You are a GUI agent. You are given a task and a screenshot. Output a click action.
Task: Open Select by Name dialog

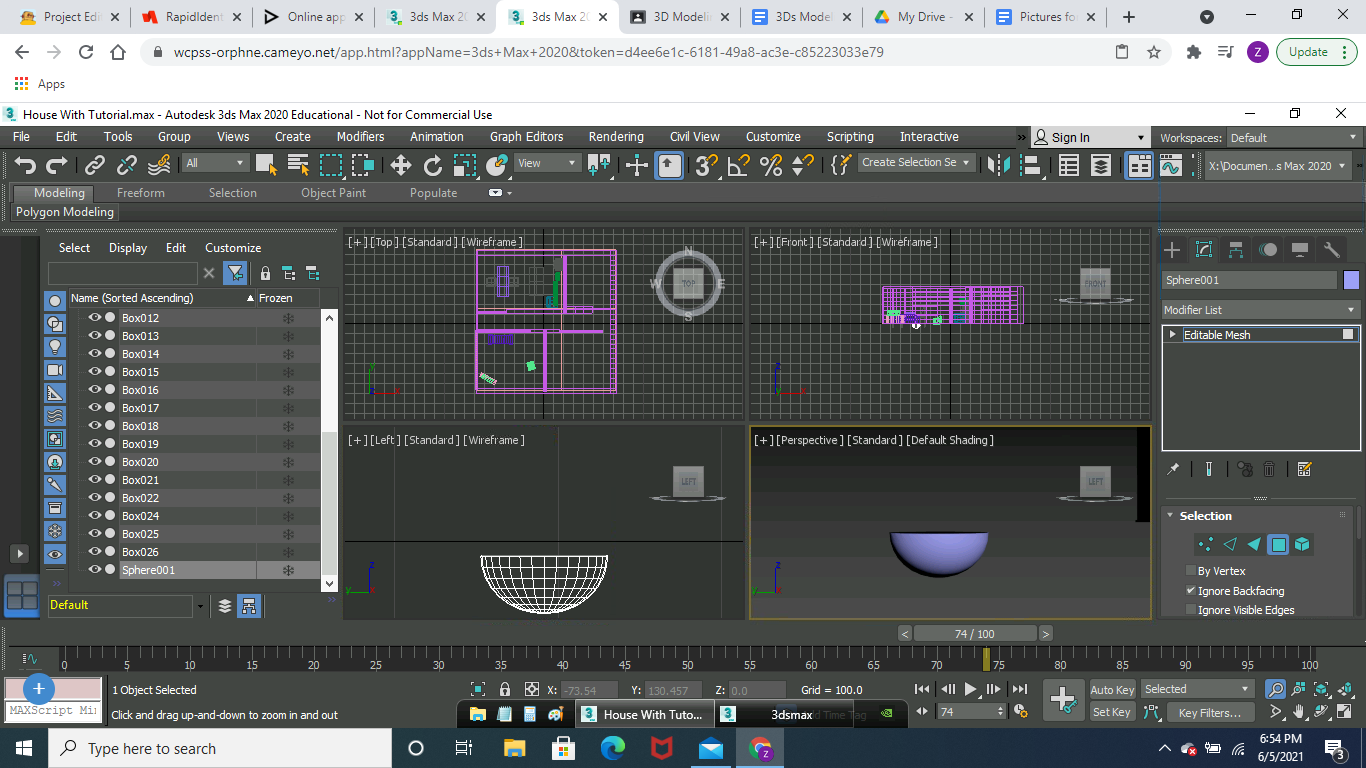pyautogui.click(x=298, y=165)
